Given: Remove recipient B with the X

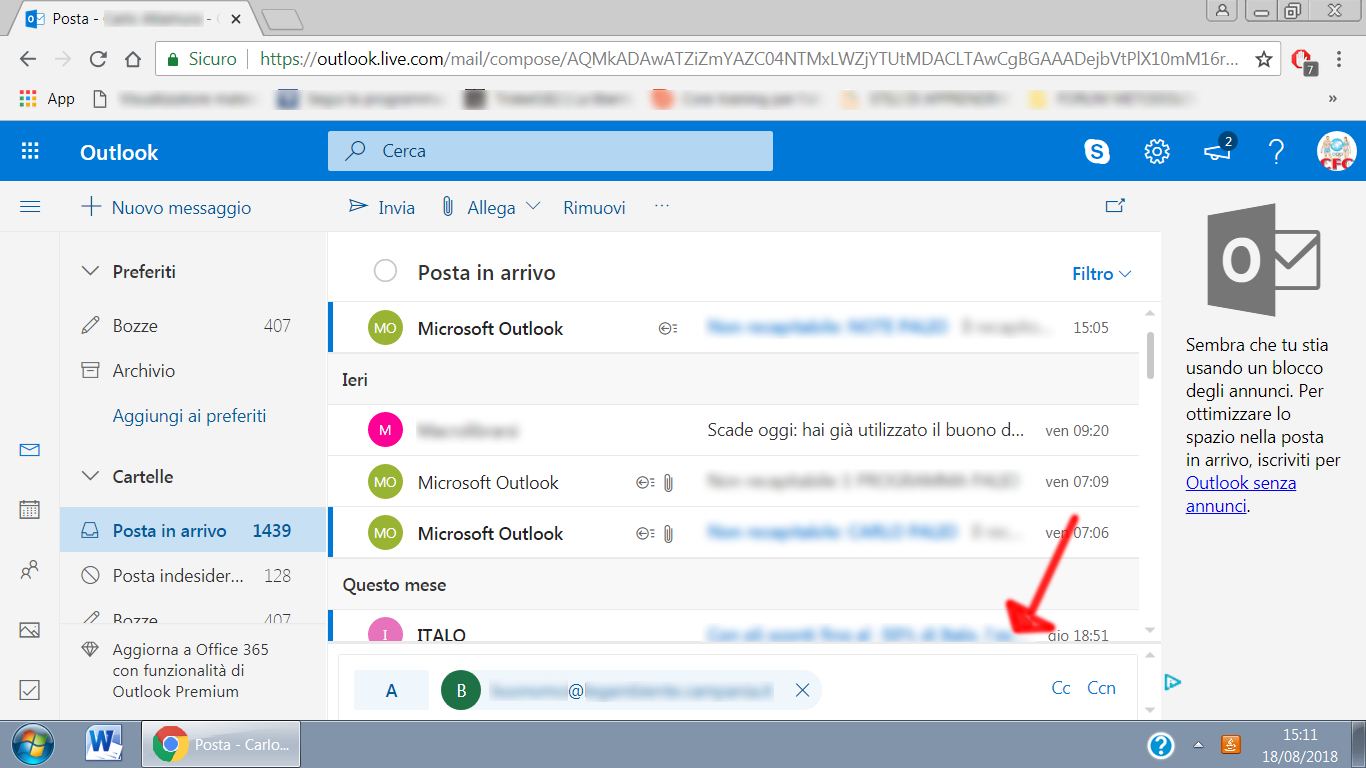Looking at the screenshot, I should click(802, 690).
